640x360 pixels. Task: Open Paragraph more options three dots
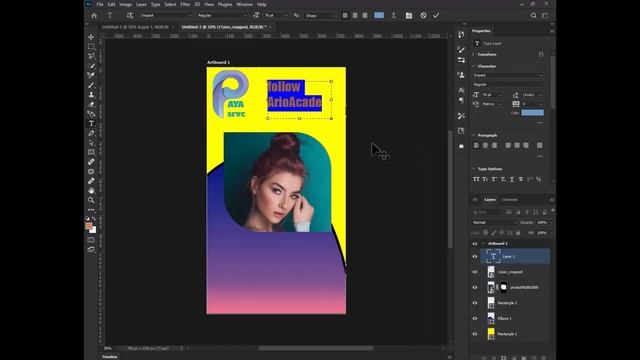point(540,156)
